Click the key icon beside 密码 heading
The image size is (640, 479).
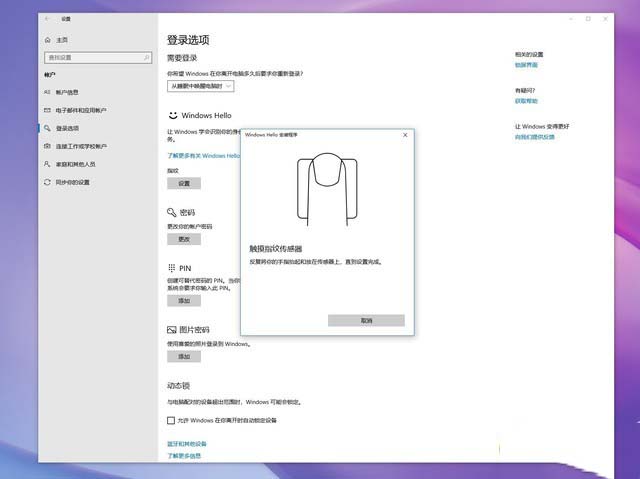coord(171,212)
